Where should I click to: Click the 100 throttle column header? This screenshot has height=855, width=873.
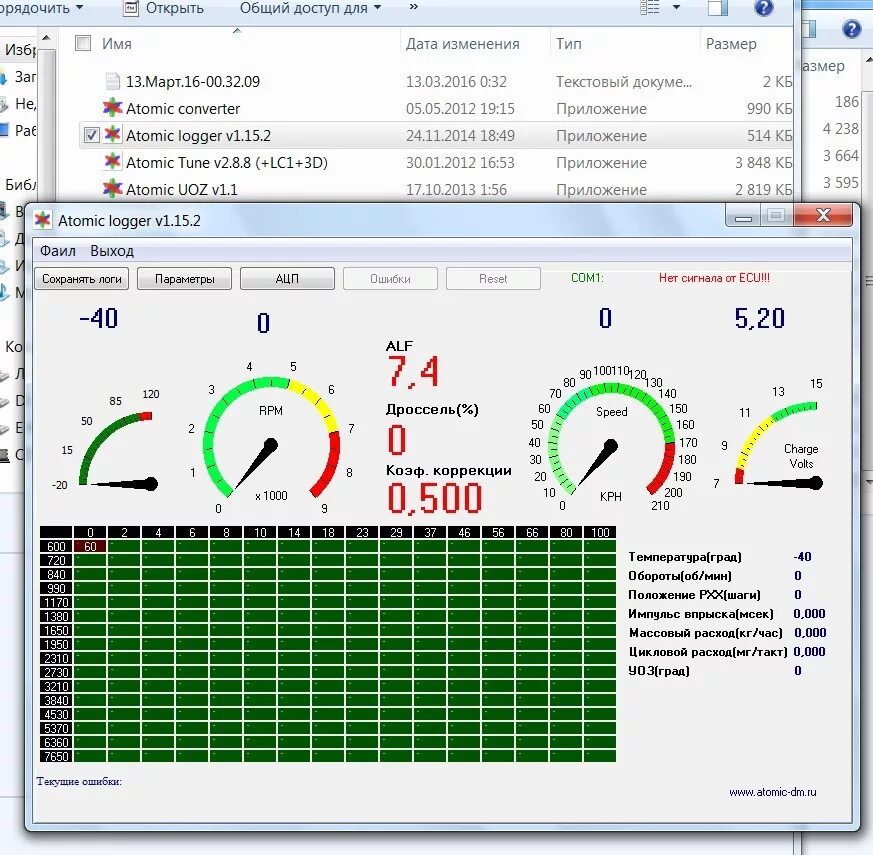click(600, 532)
